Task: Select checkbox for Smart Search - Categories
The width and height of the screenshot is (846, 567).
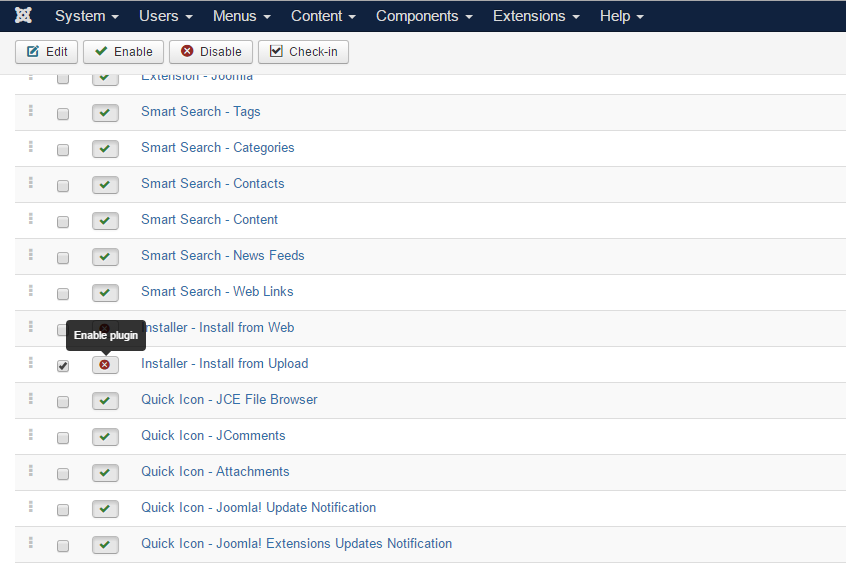Action: (63, 150)
